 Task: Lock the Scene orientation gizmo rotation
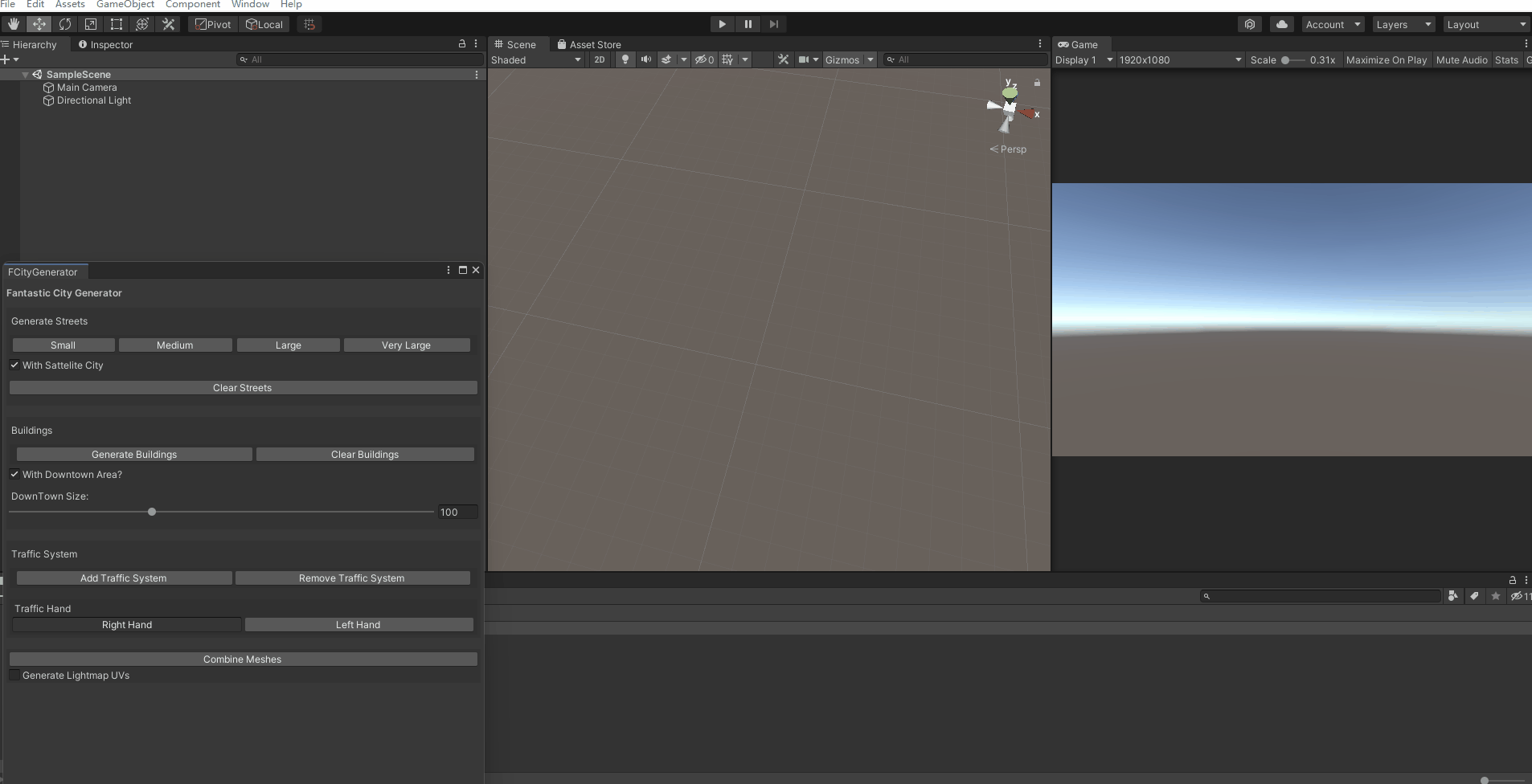pyautogui.click(x=1037, y=83)
